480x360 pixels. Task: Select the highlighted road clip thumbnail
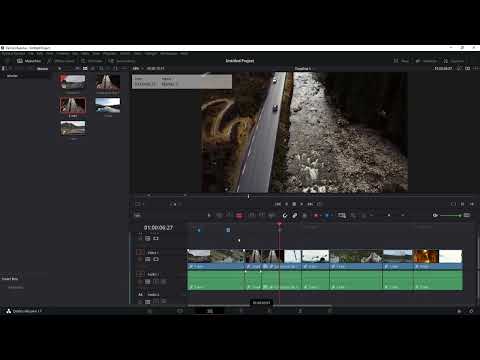coord(73,105)
